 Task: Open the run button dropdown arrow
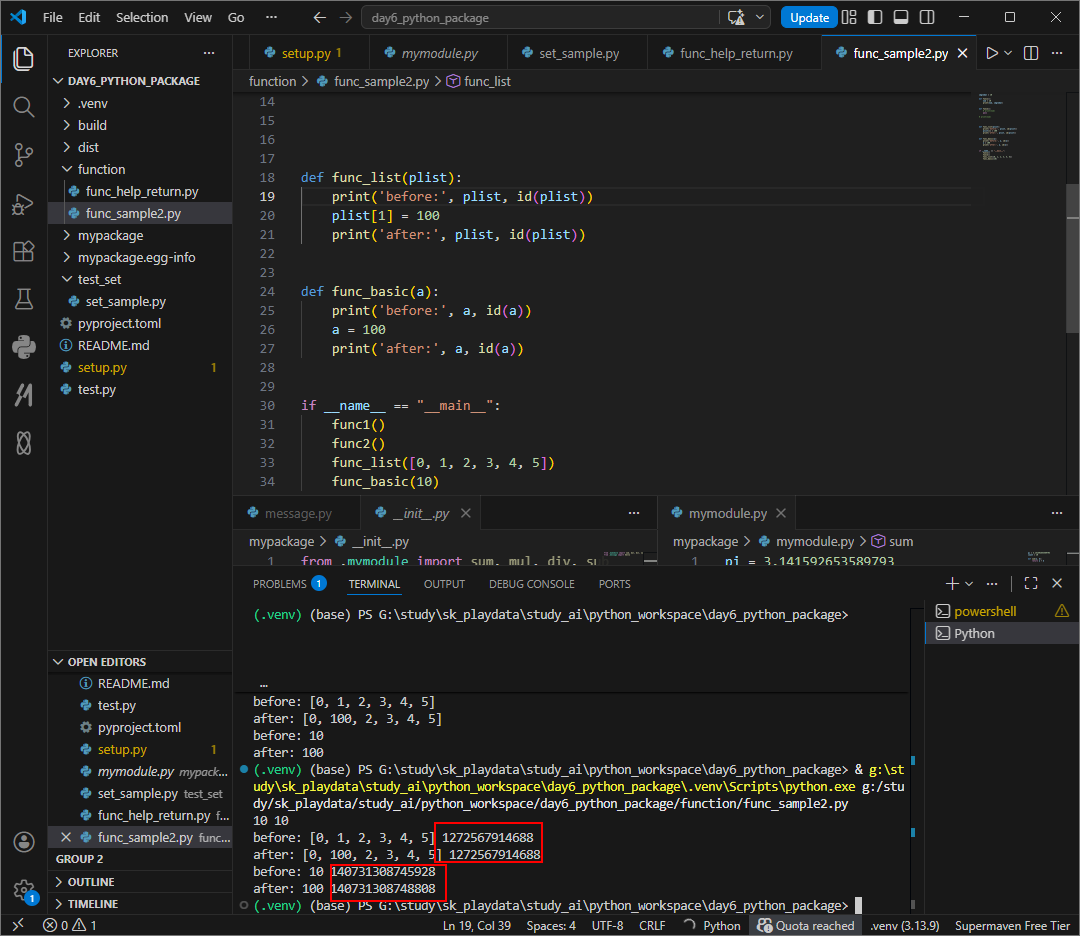(x=1008, y=53)
